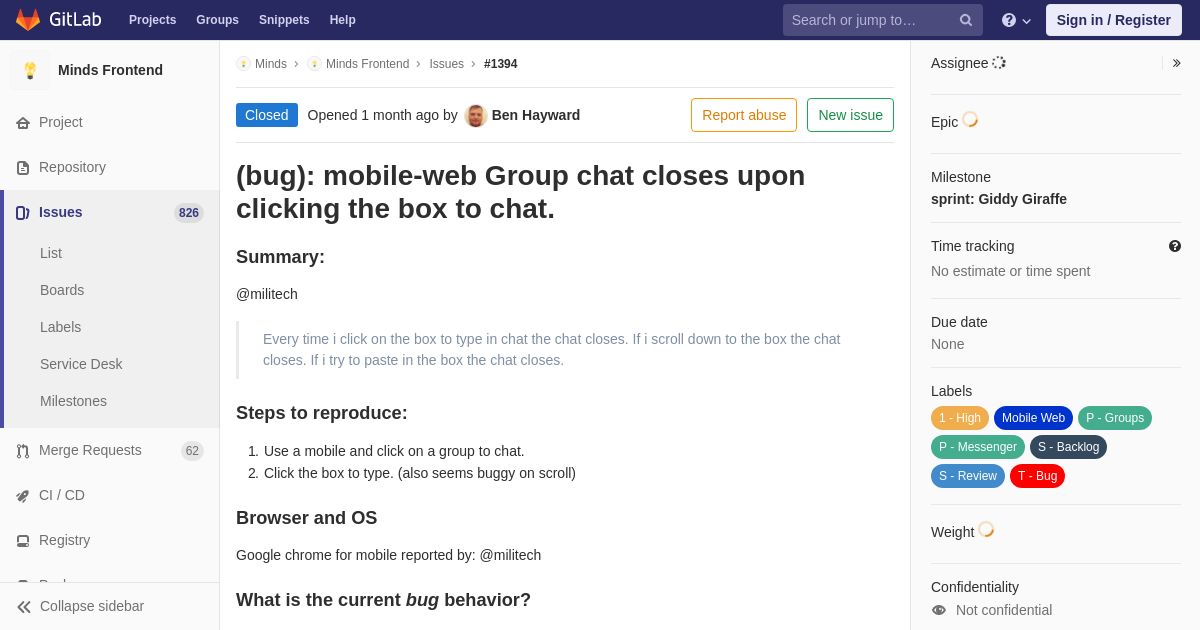The height and width of the screenshot is (630, 1200).
Task: Click Ben Hayward's avatar image
Action: tap(476, 115)
